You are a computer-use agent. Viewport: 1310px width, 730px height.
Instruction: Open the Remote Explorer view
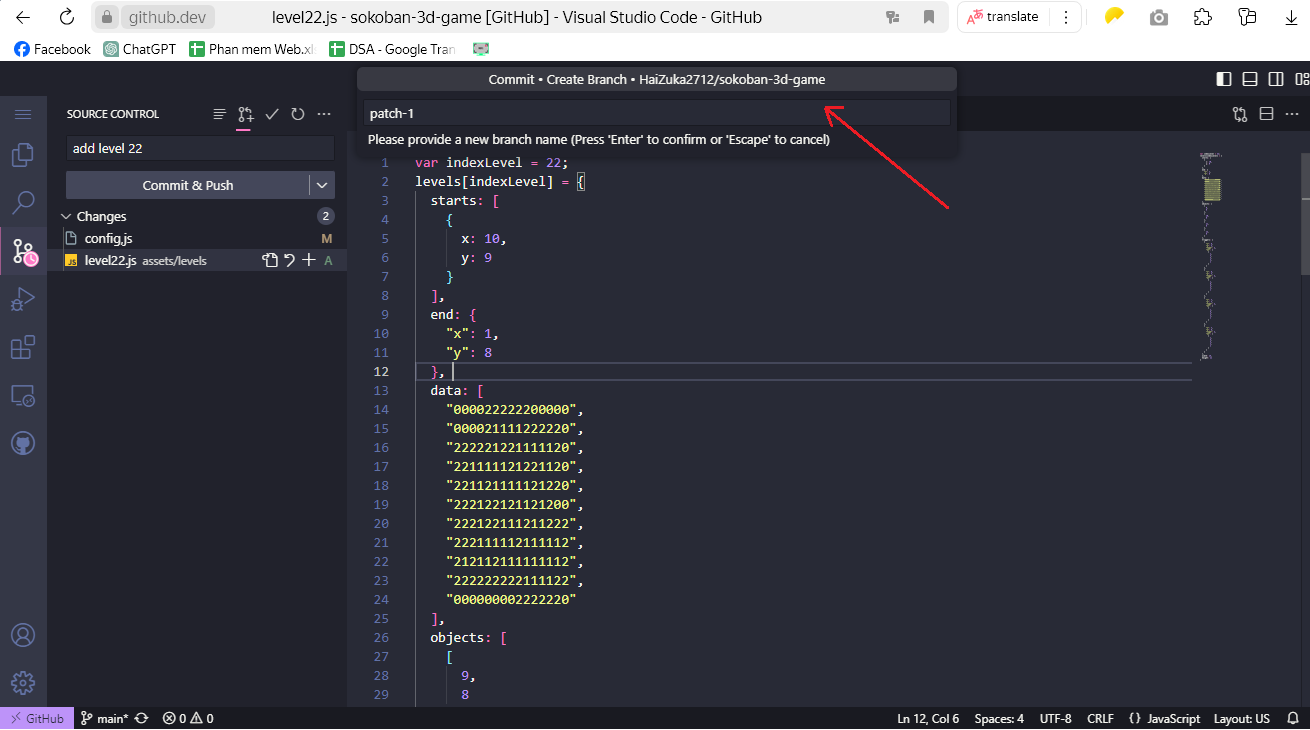23,396
